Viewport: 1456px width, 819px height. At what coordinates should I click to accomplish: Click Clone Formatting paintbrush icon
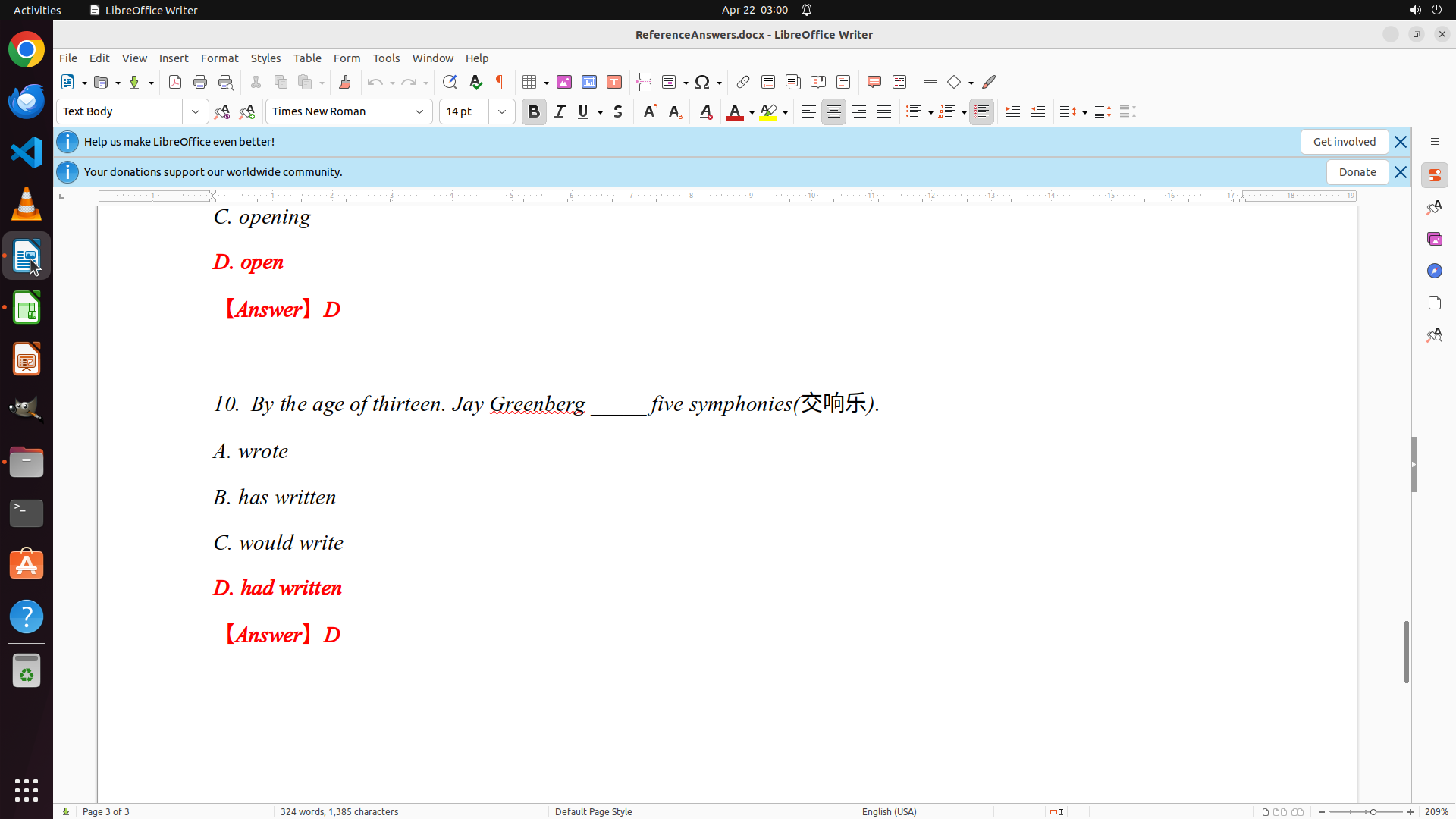pyautogui.click(x=345, y=82)
